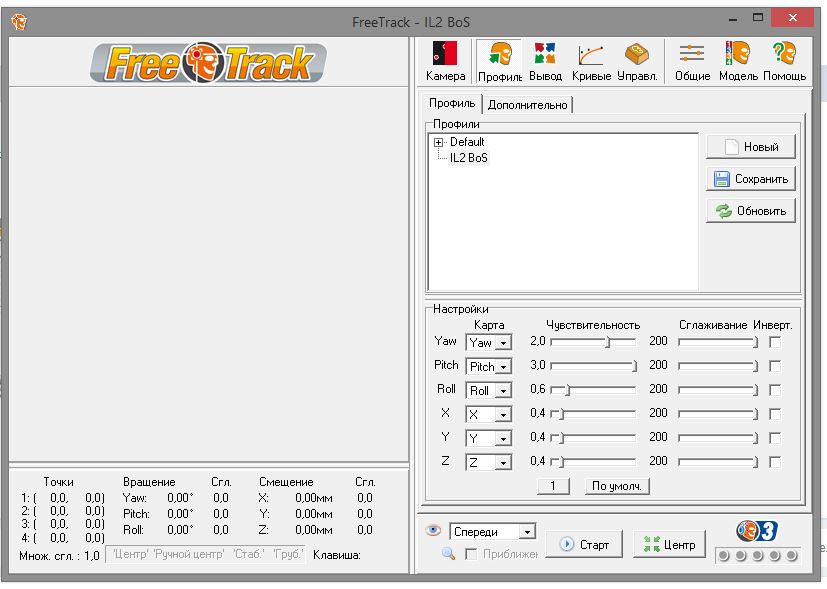Image resolution: width=827 pixels, height=589 pixels.
Task: Click the button labeled 1
Action: coord(553,486)
